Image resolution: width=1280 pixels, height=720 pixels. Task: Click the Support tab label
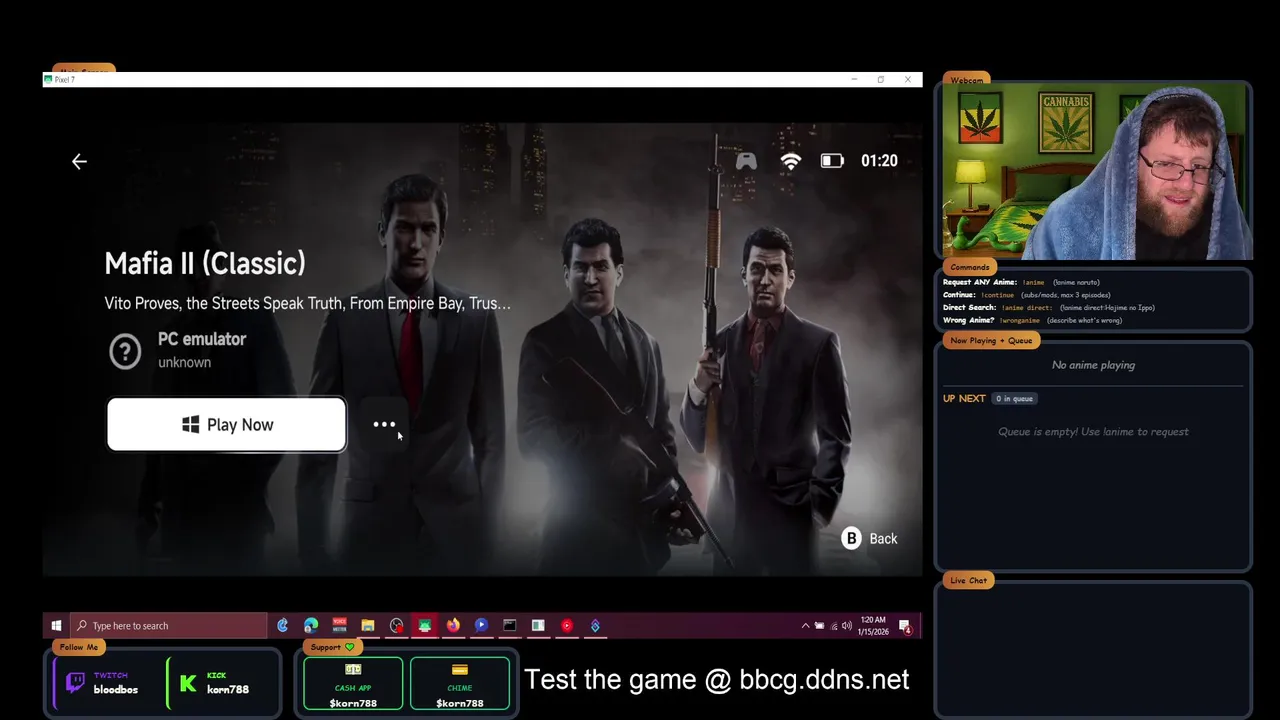(332, 647)
